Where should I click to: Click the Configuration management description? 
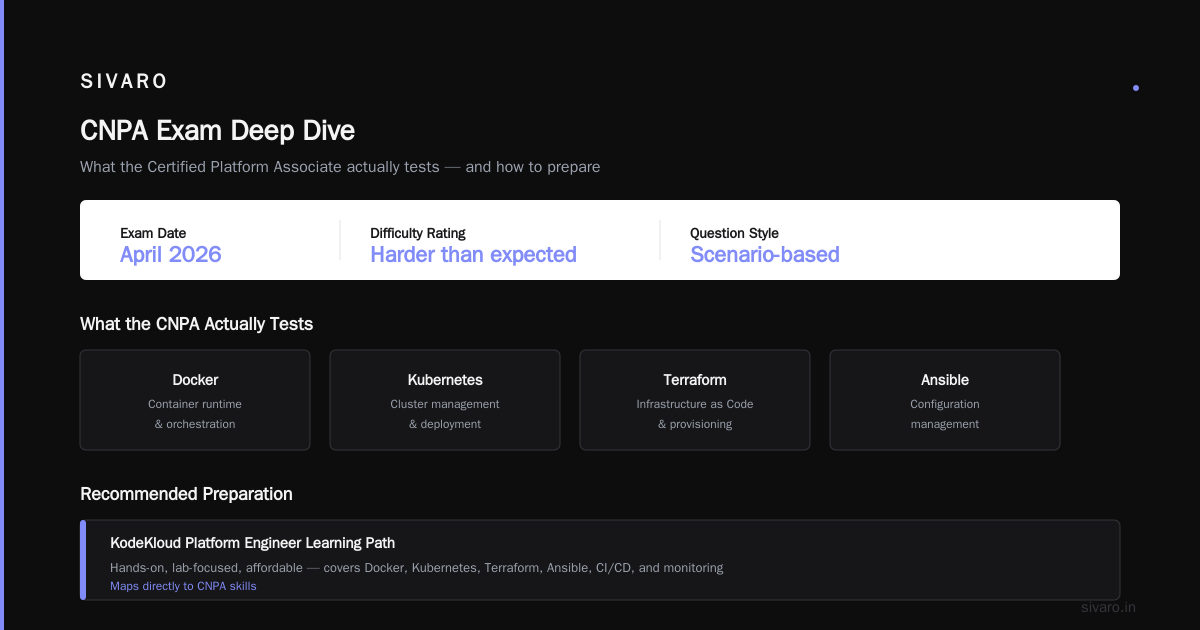(945, 414)
